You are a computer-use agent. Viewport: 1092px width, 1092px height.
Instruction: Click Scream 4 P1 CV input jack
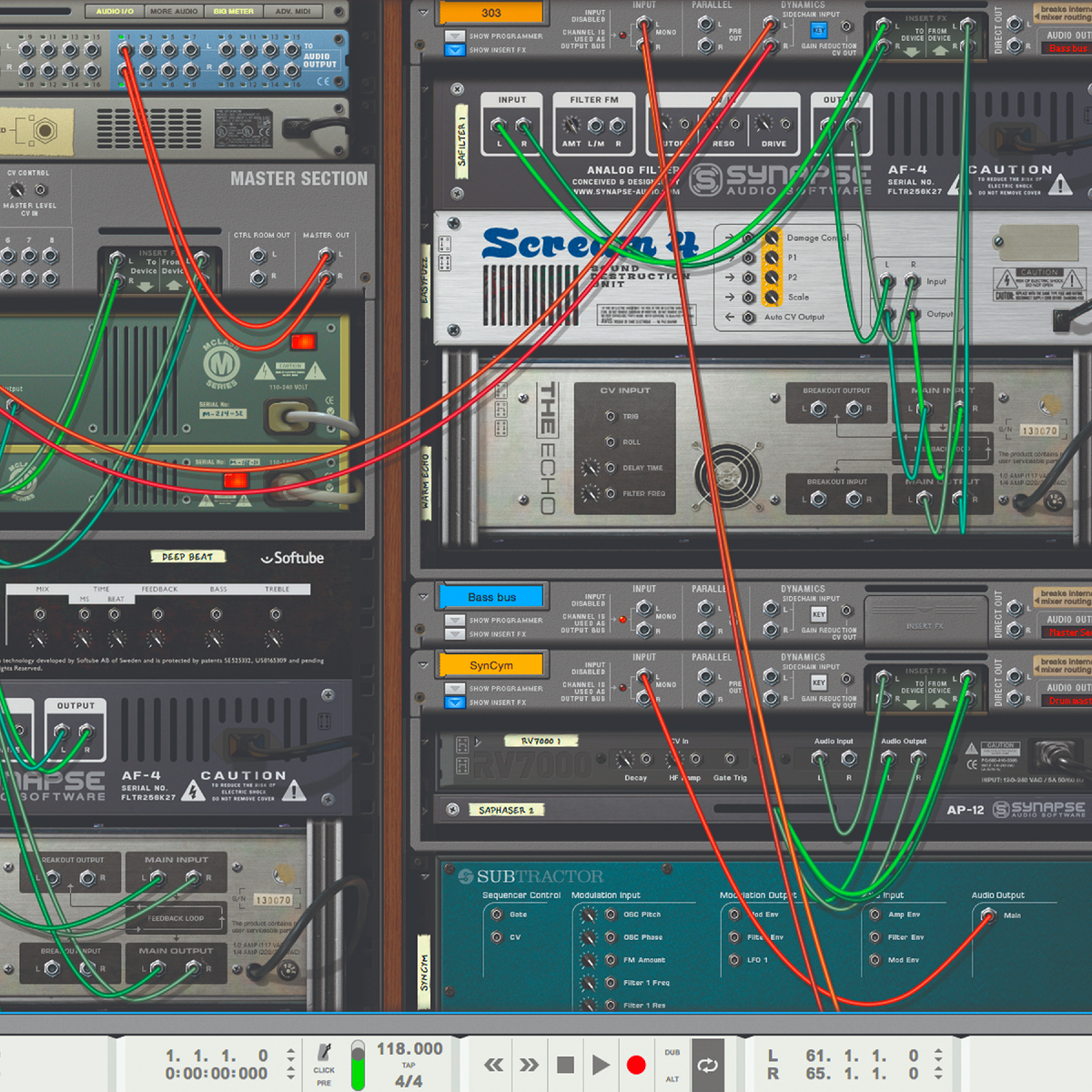click(748, 258)
